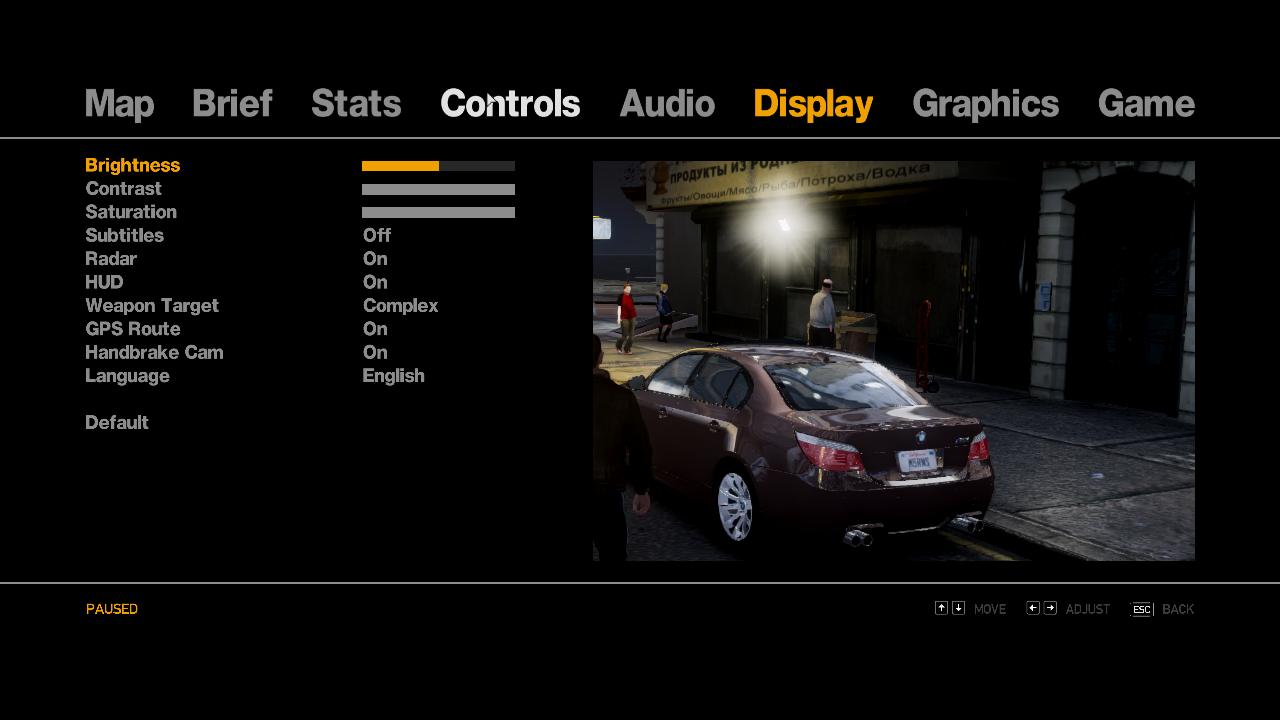Reset settings with the Default button
This screenshot has width=1280, height=720.
(117, 423)
